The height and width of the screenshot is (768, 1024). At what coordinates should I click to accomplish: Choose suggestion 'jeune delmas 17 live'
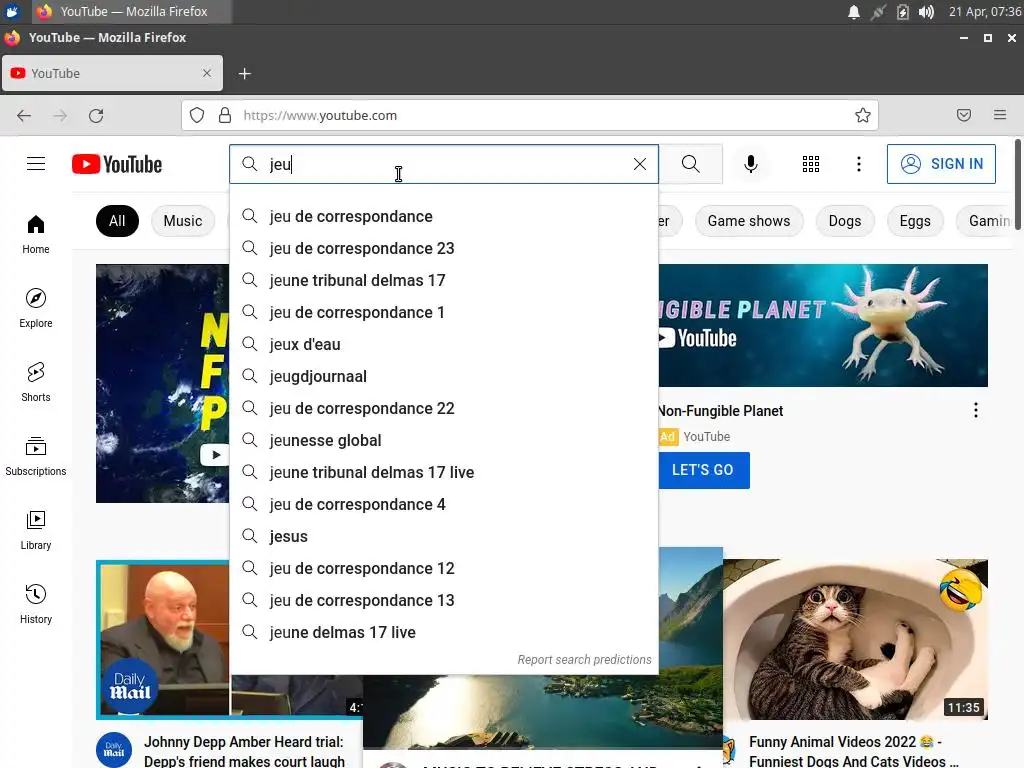coord(444,632)
